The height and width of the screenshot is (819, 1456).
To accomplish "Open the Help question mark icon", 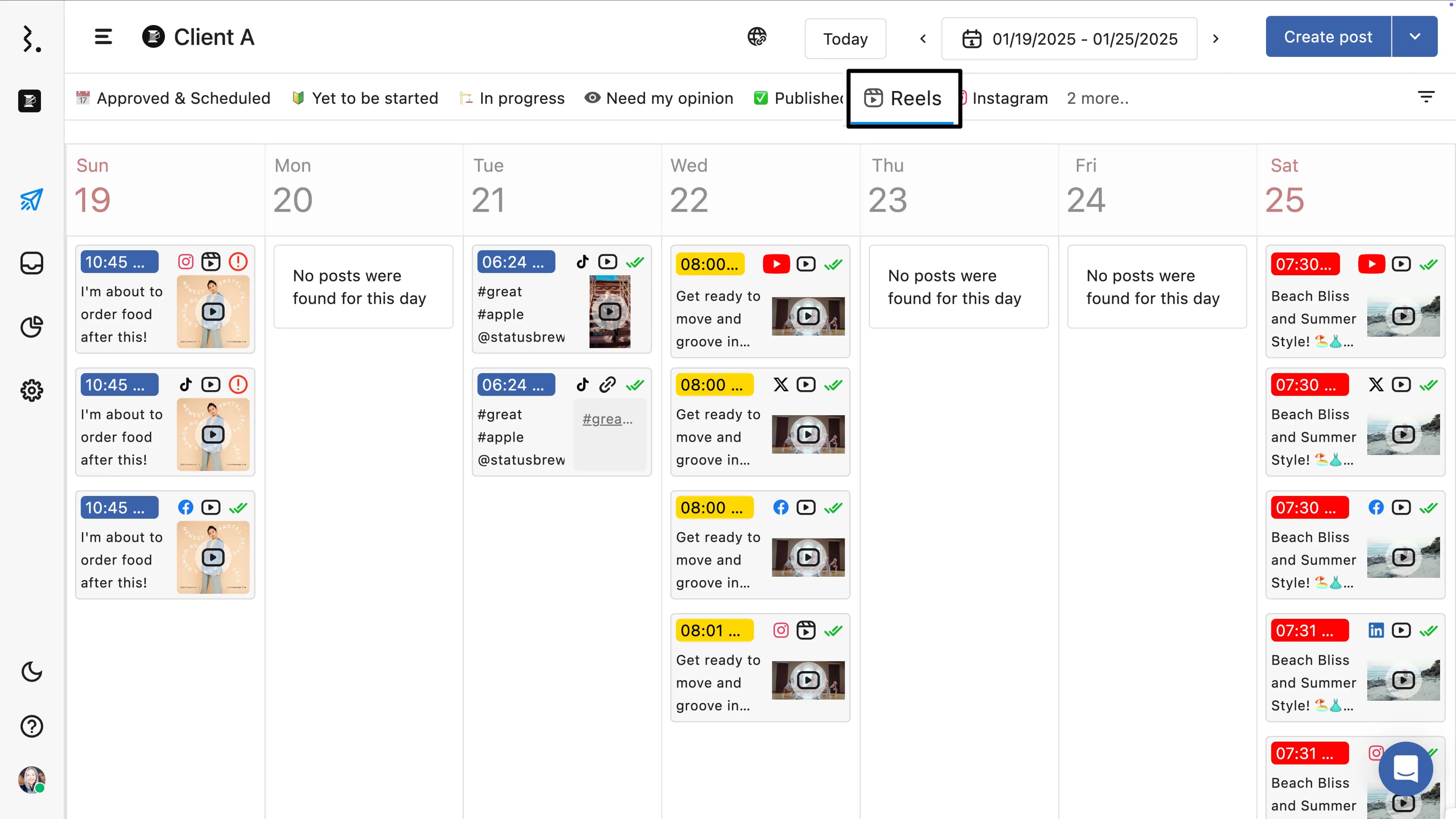I will pos(31,726).
